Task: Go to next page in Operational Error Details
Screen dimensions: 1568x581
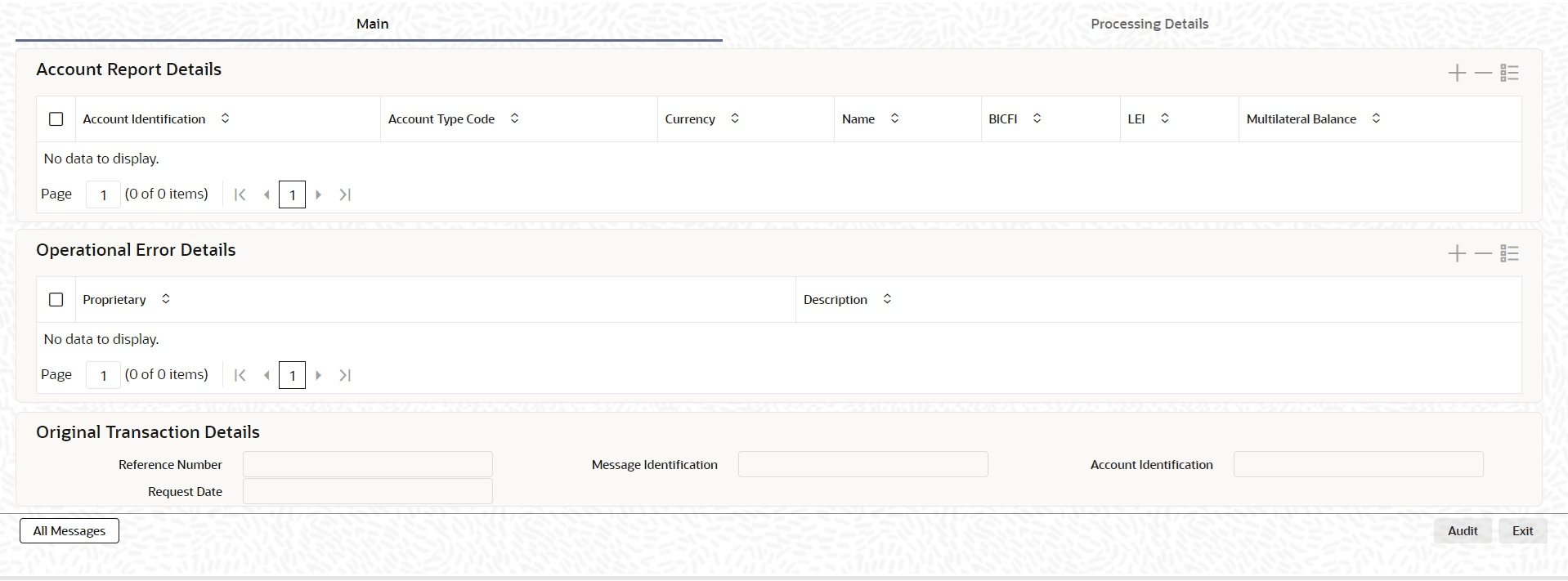Action: 319,375
